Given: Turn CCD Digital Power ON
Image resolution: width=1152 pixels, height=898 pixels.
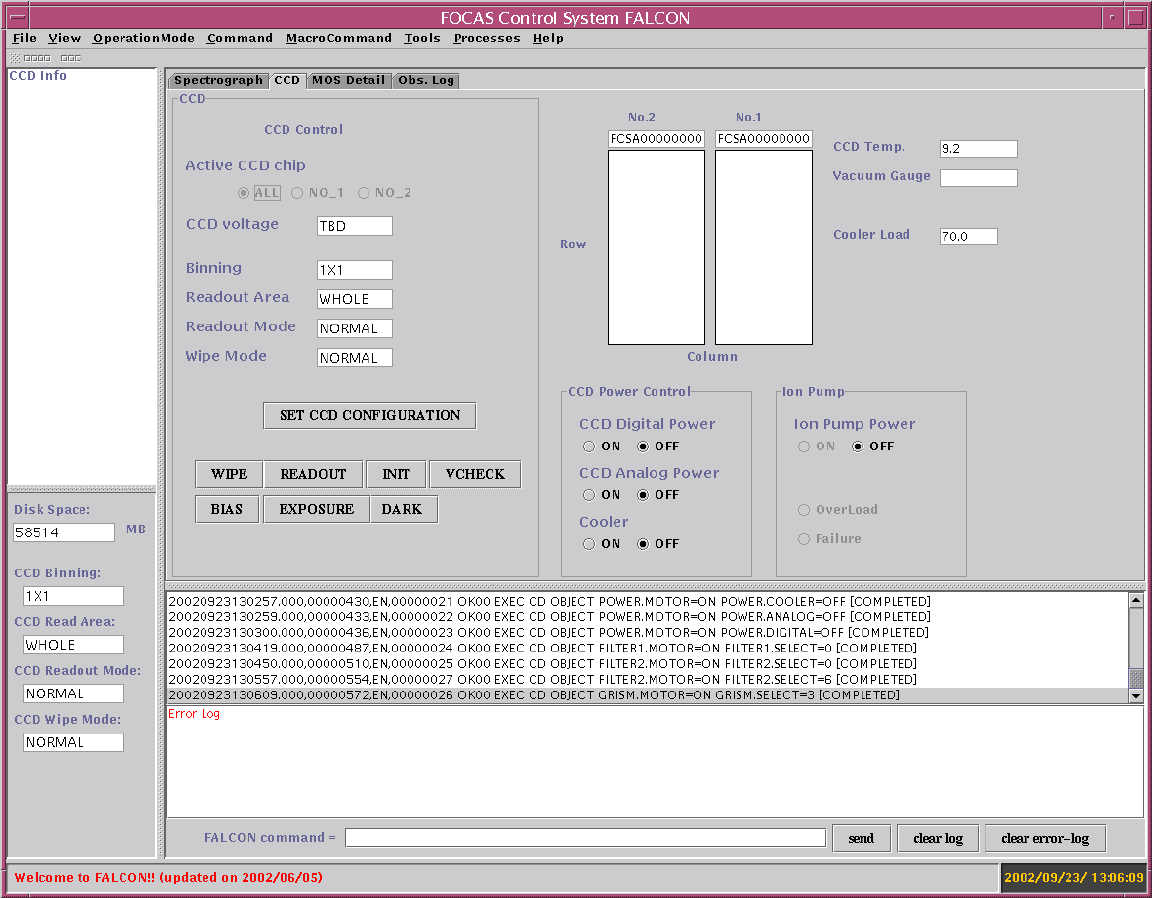Looking at the screenshot, I should point(589,446).
